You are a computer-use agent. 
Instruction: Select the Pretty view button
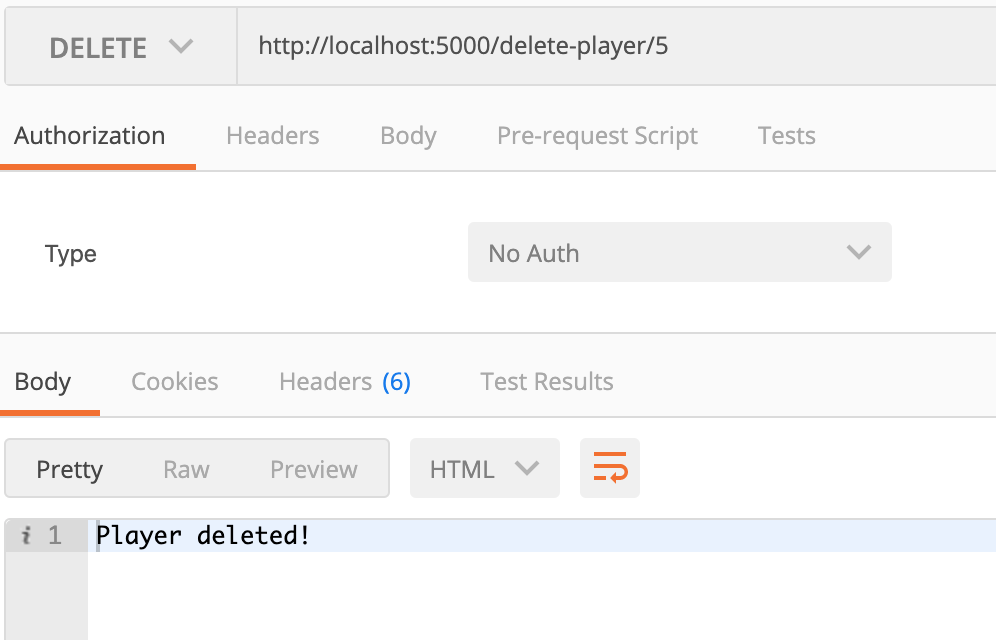(x=70, y=469)
